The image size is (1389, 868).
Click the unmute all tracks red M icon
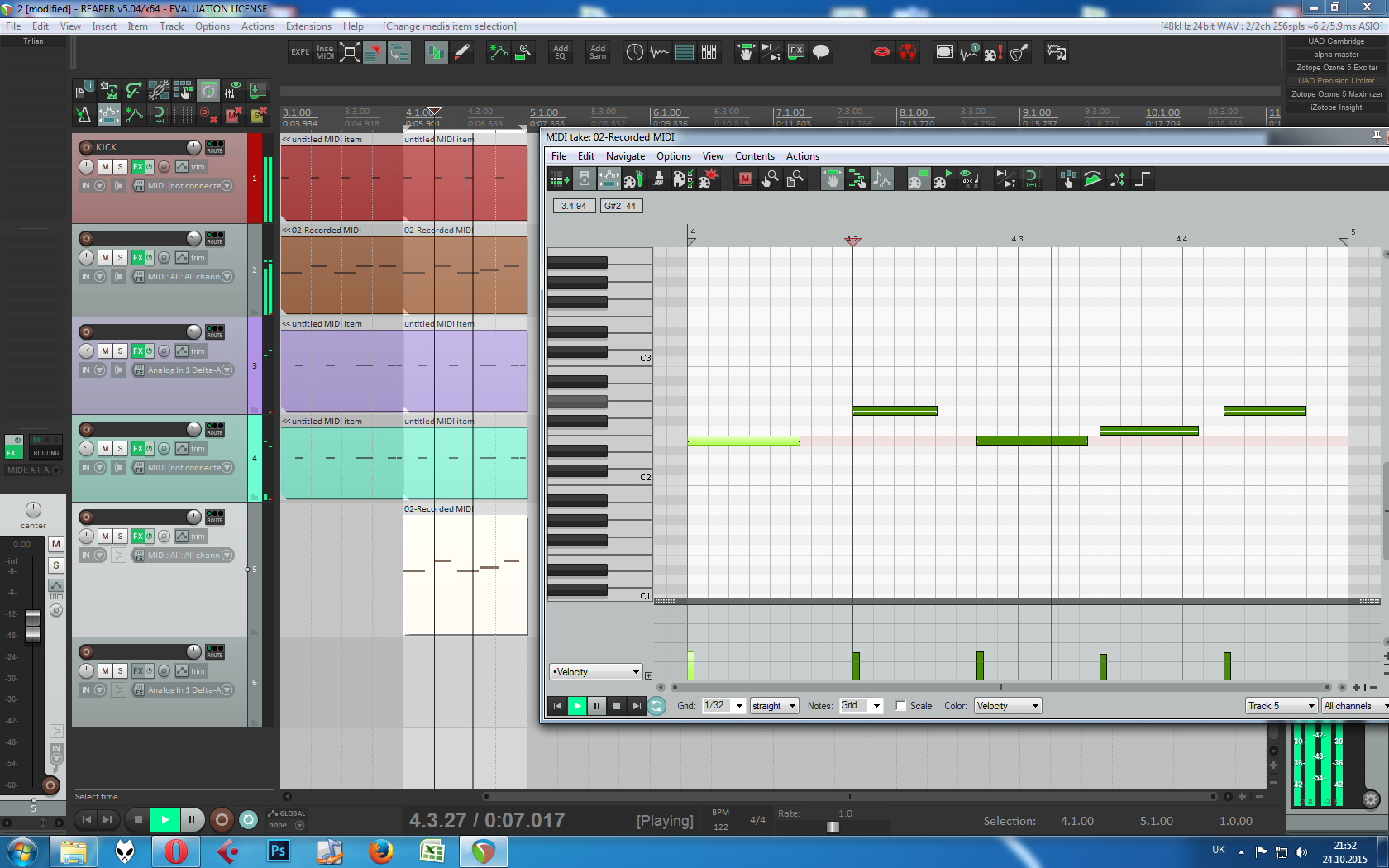pyautogui.click(x=233, y=115)
